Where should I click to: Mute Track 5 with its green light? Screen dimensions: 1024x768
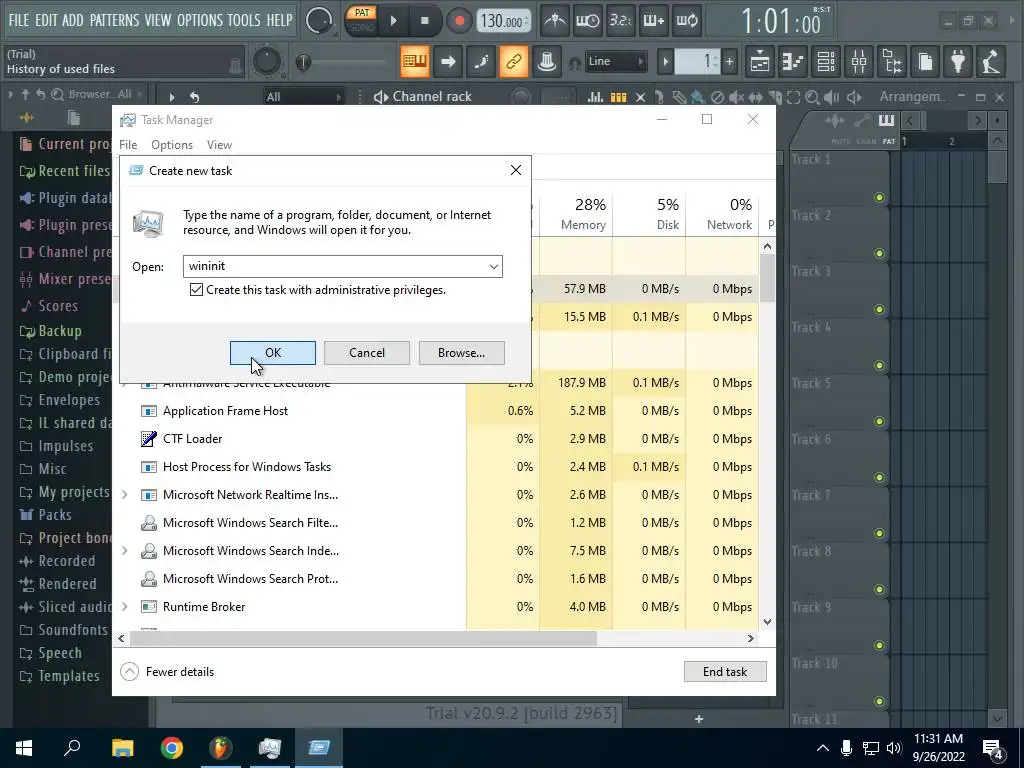[879, 421]
